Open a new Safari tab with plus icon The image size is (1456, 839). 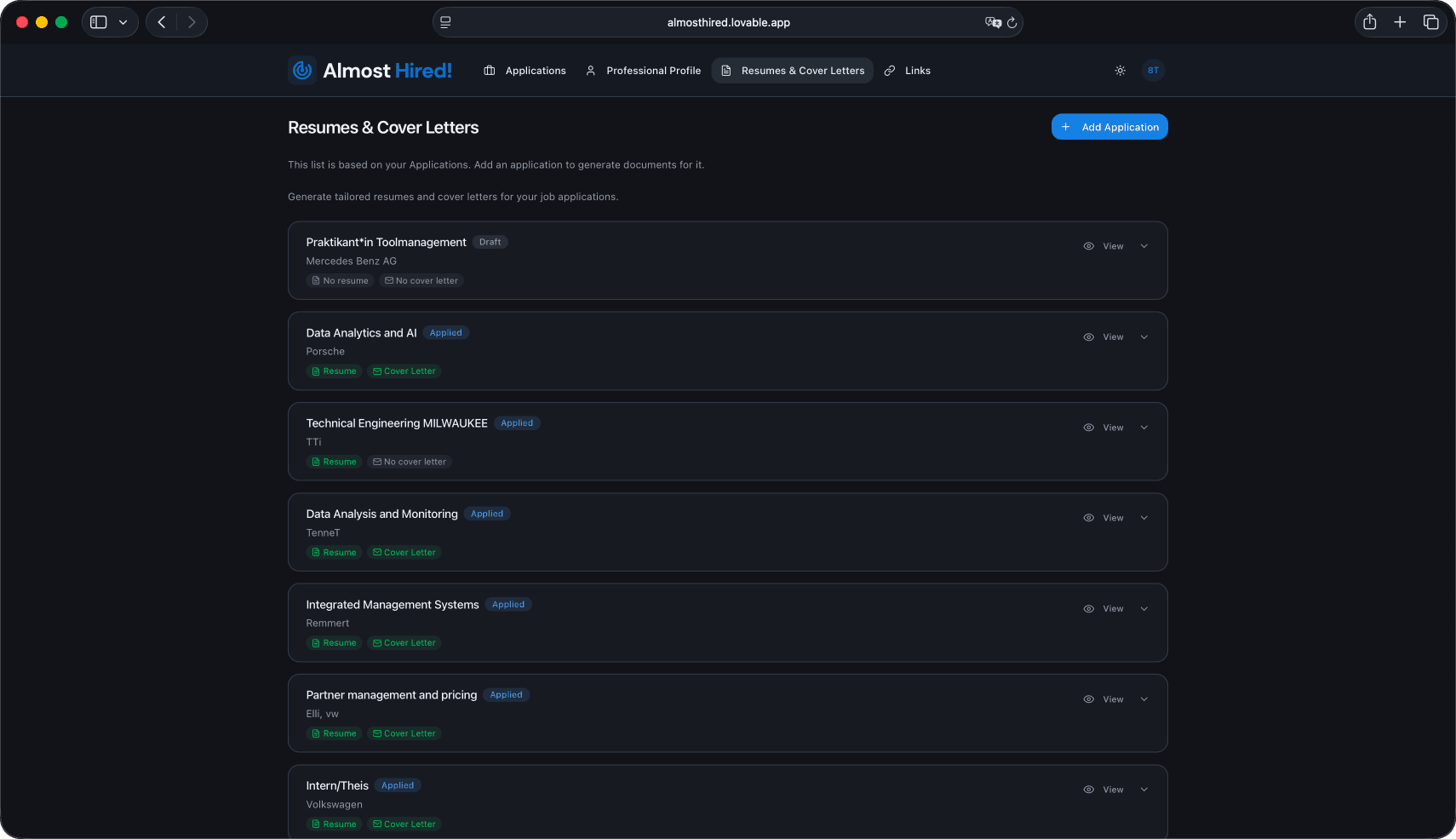pyautogui.click(x=1400, y=22)
